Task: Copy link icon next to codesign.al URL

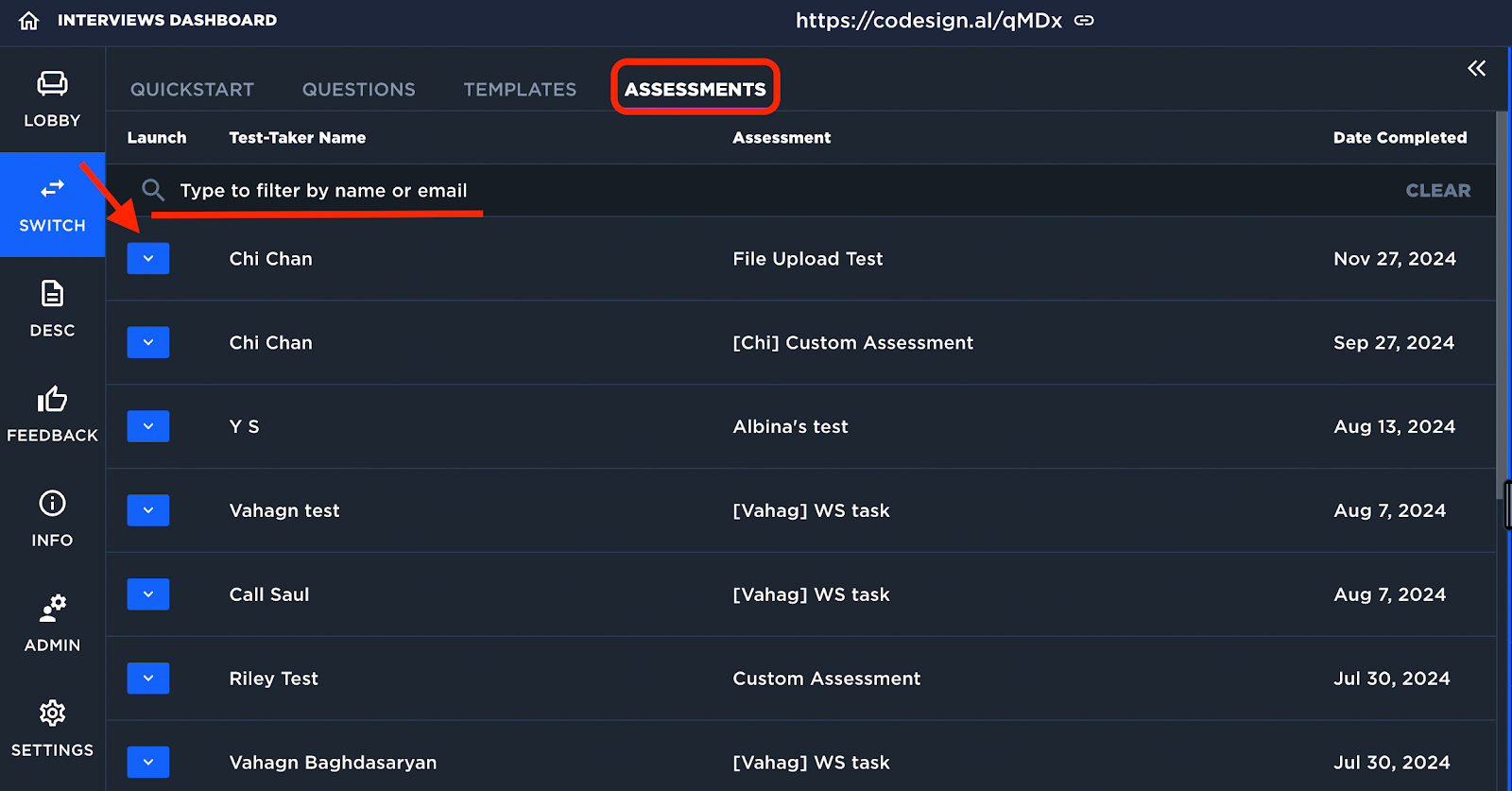Action: click(1084, 20)
